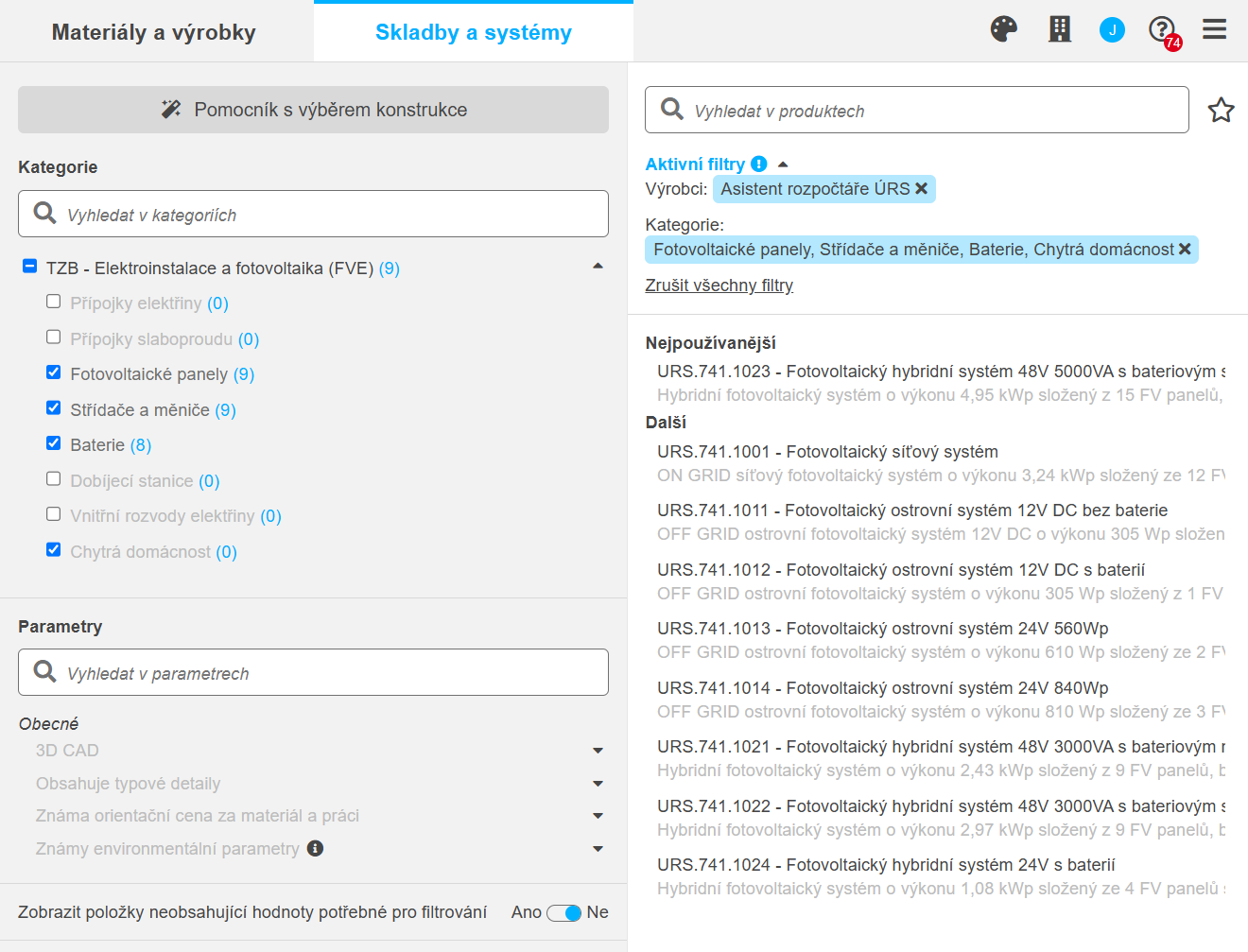Remove the Asistent rozpočtáře ÚRS filter
Image resolution: width=1248 pixels, height=952 pixels.
tap(922, 189)
